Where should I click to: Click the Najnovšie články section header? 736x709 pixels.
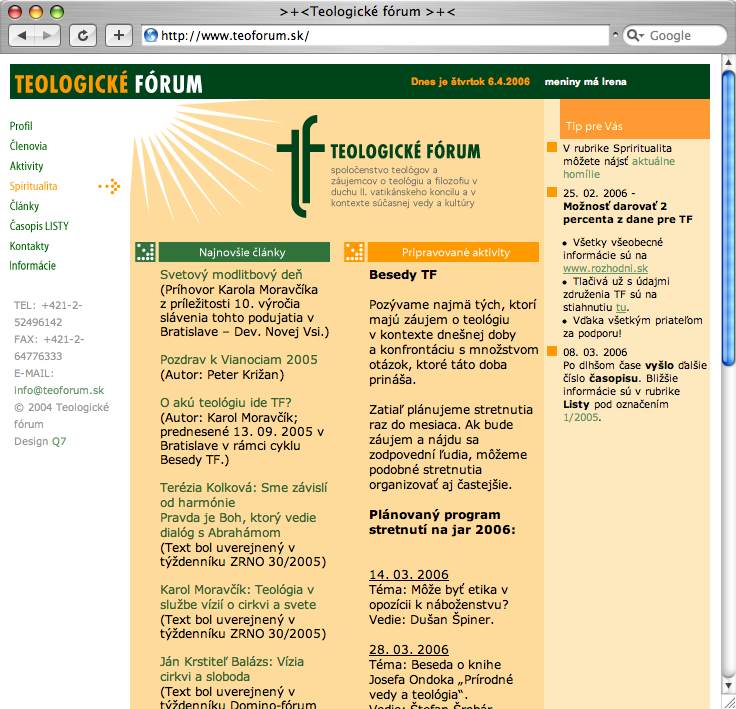coord(244,252)
